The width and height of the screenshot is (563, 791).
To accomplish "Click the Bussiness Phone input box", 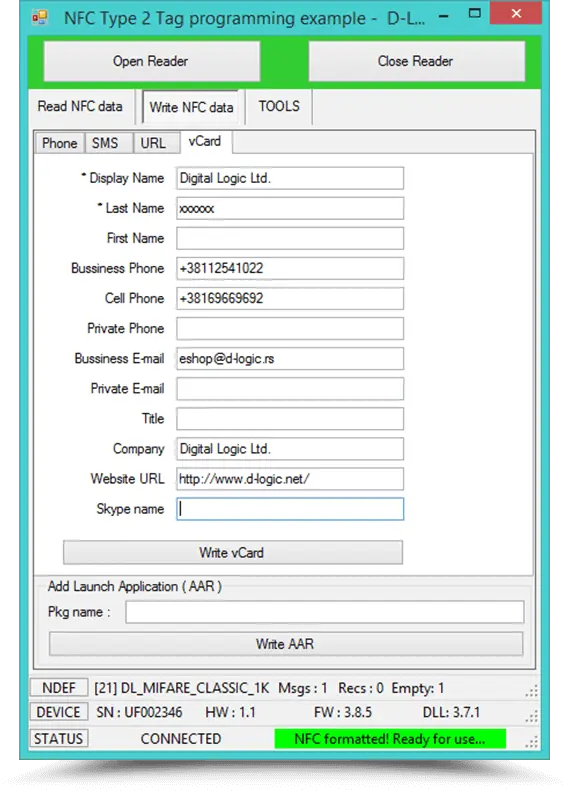I will click(x=290, y=268).
